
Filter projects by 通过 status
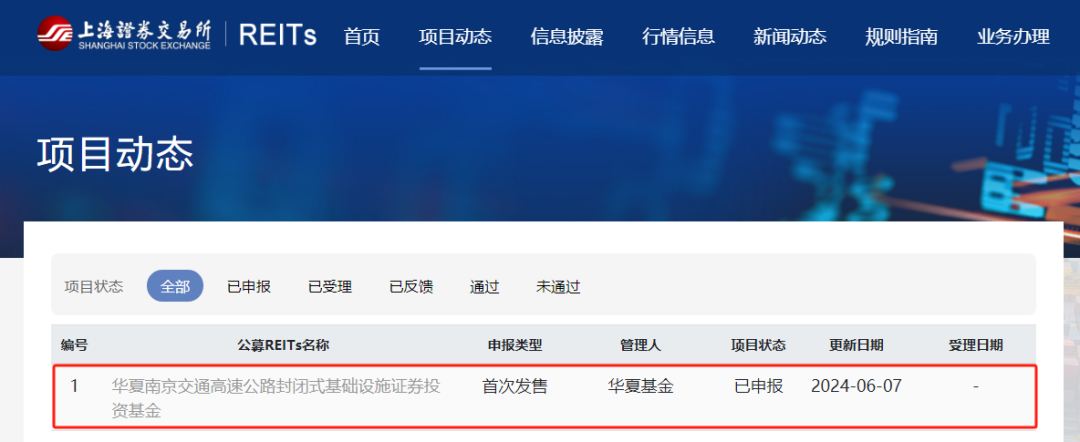point(485,287)
